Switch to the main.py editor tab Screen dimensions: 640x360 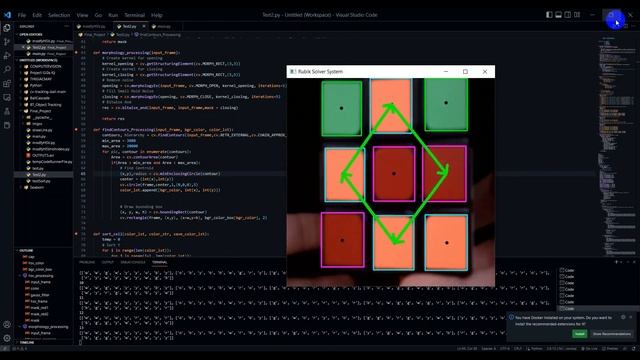[164, 27]
